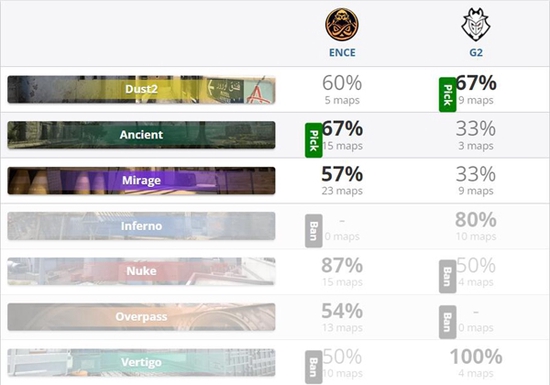Open the G2 team logo
The width and height of the screenshot is (550, 385).
[476, 25]
